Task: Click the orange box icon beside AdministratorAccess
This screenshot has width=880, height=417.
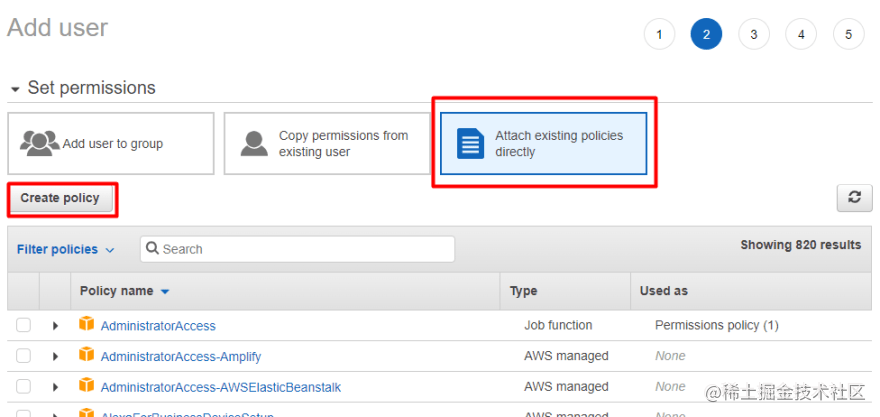Action: [x=86, y=324]
